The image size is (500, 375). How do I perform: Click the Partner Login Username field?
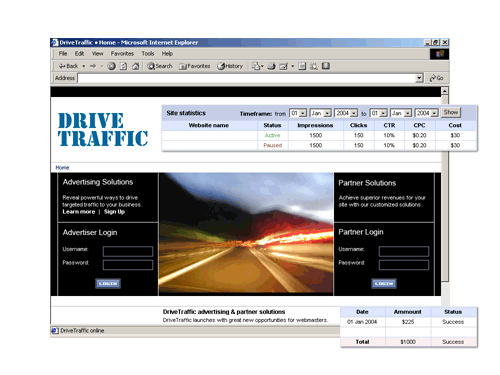(404, 251)
